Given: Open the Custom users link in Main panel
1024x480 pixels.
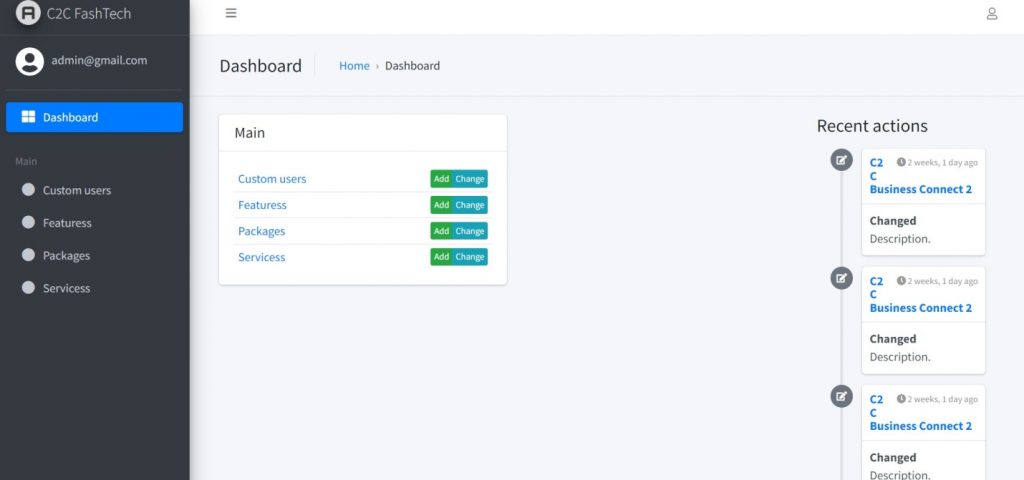Looking at the screenshot, I should point(272,179).
